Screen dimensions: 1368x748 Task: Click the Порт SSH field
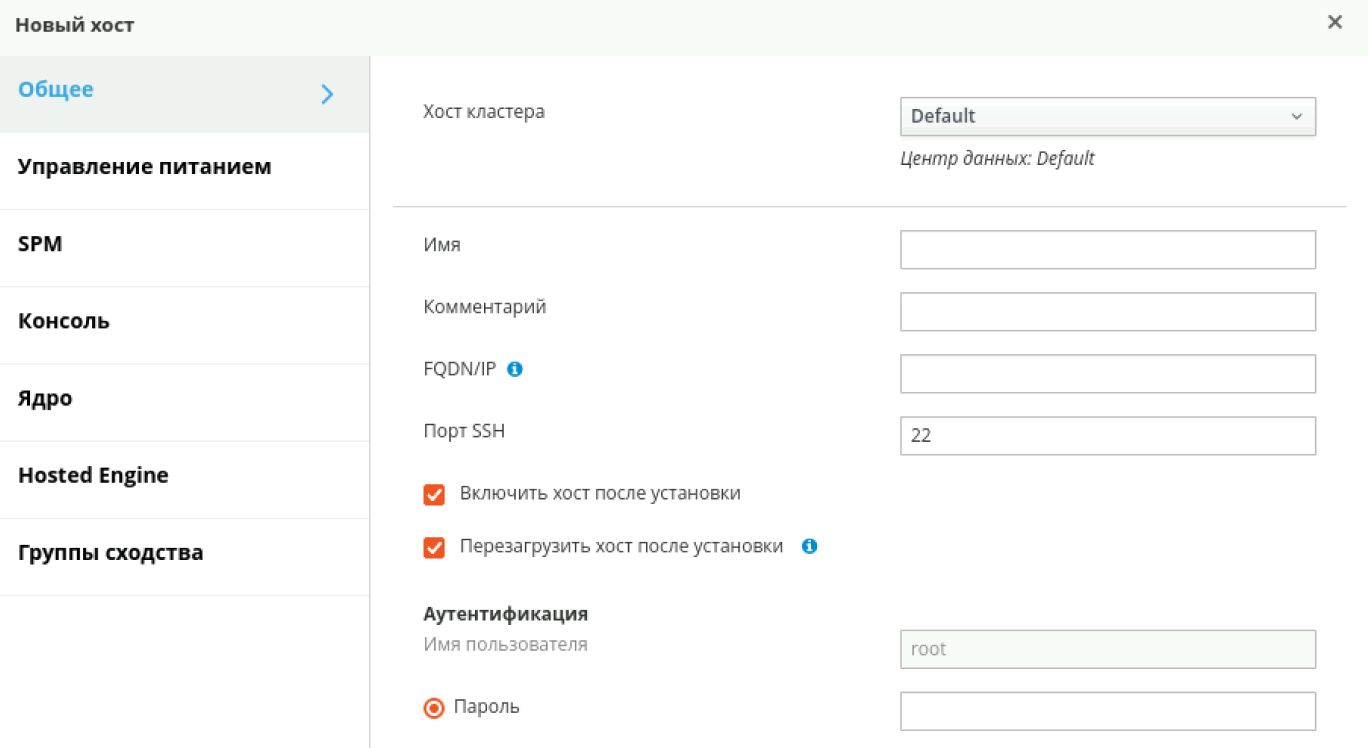(x=1107, y=436)
